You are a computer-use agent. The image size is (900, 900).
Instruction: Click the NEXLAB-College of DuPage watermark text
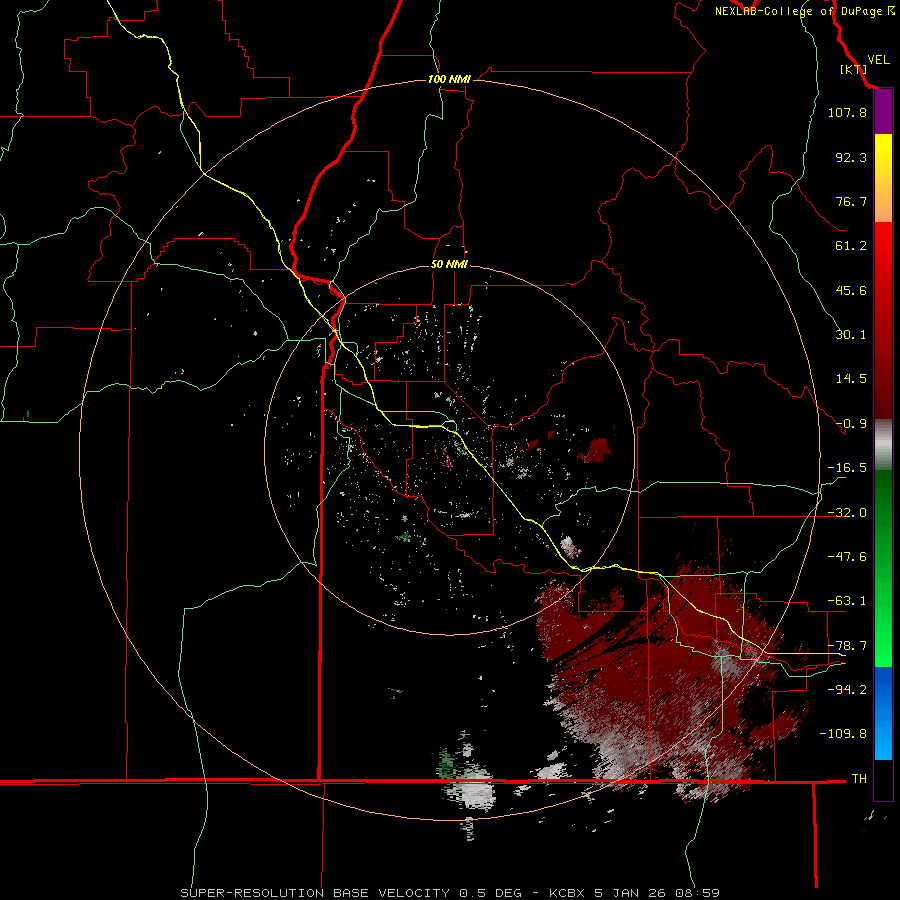pos(804,11)
